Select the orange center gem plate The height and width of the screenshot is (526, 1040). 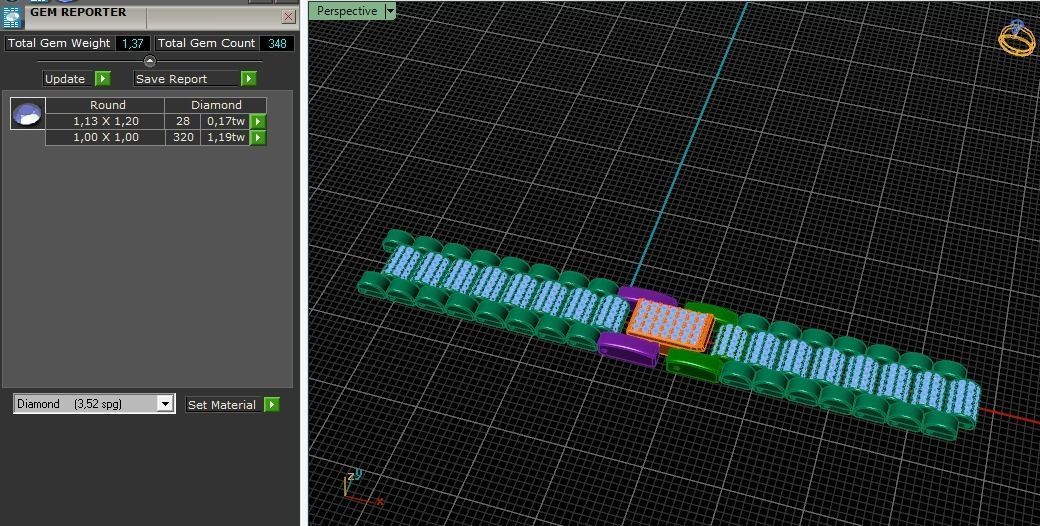click(x=670, y=326)
